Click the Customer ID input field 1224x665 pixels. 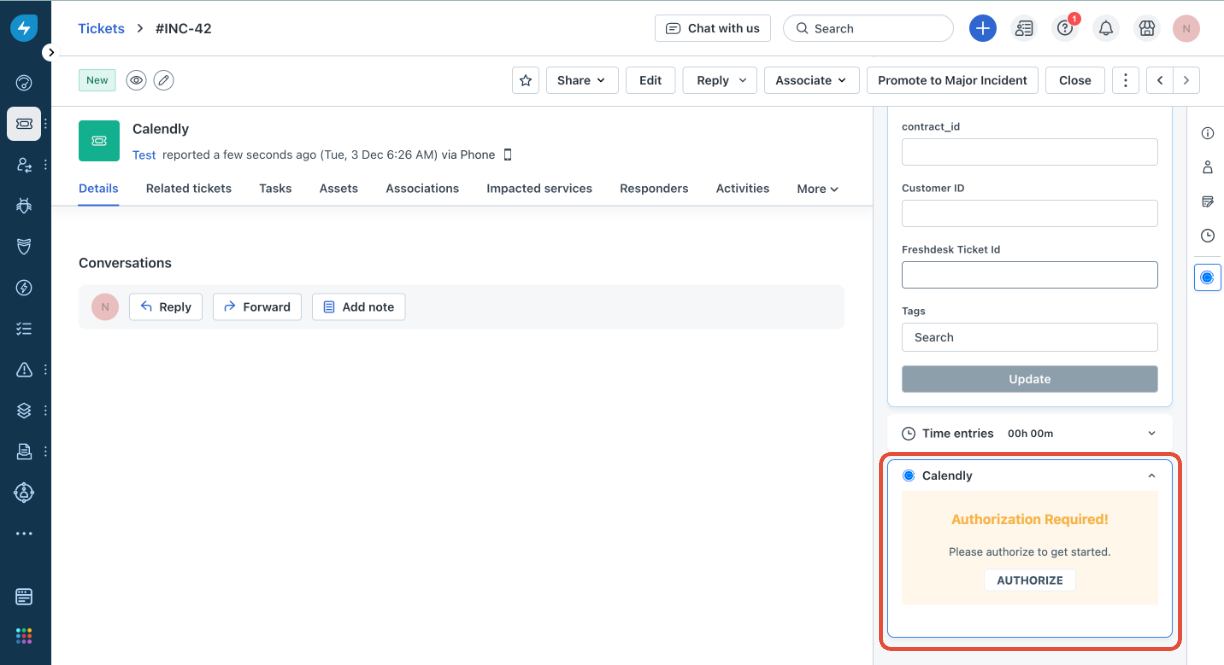click(1030, 213)
